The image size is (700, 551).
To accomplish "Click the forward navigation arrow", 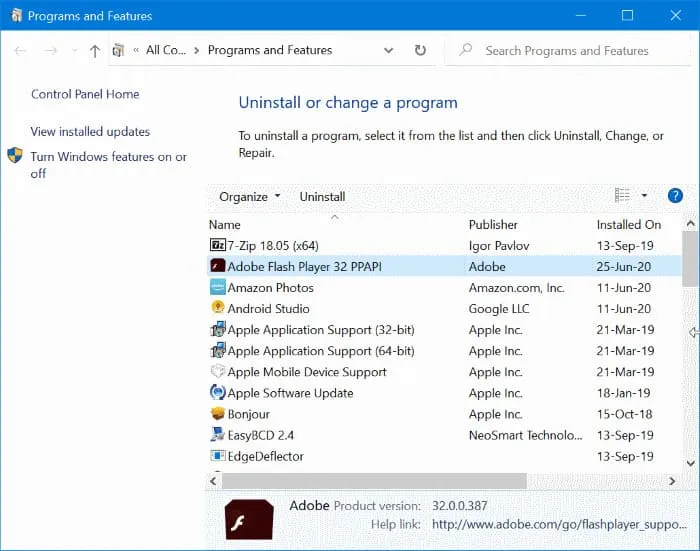I will coord(50,51).
